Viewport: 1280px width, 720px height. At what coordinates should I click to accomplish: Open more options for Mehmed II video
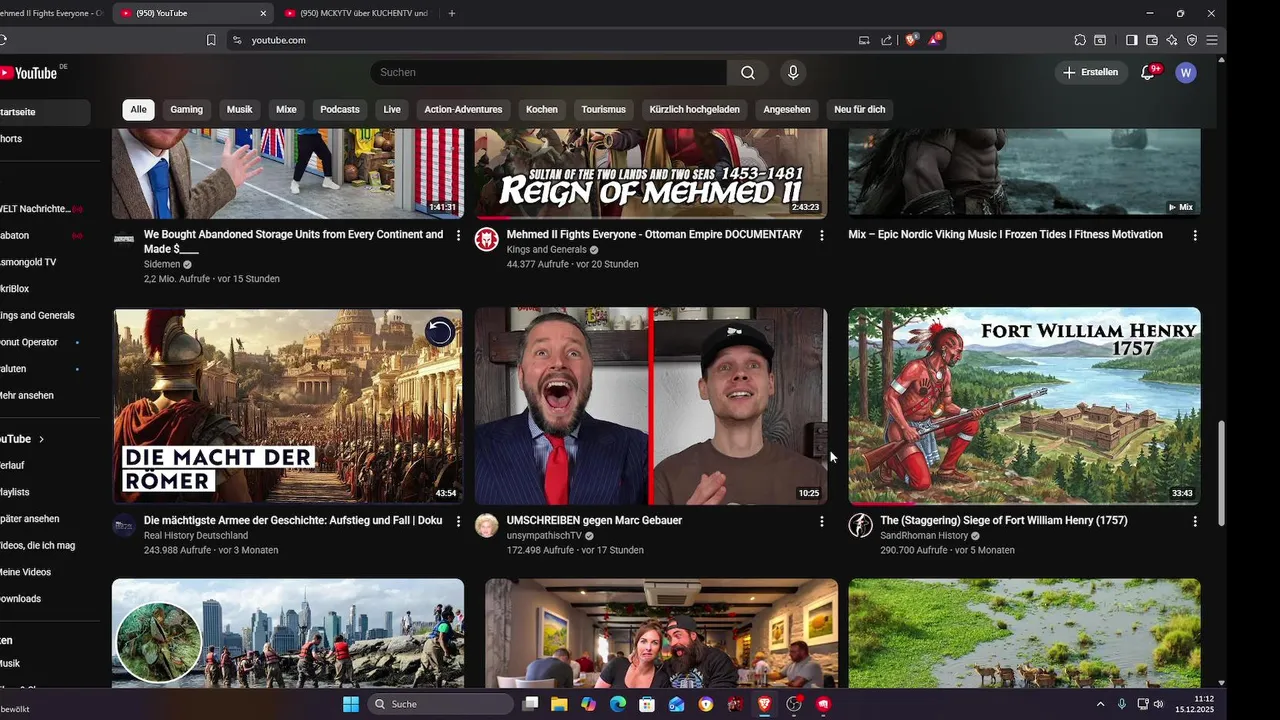[822, 235]
